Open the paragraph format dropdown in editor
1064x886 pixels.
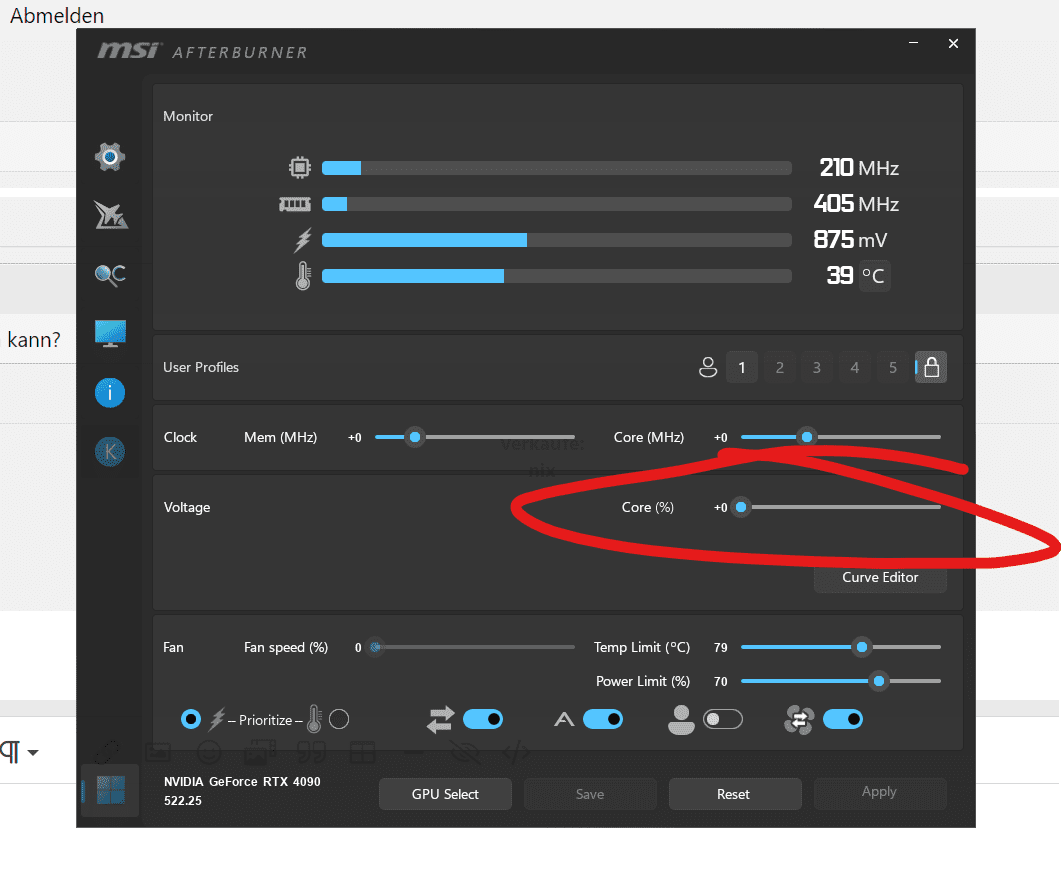click(19, 752)
